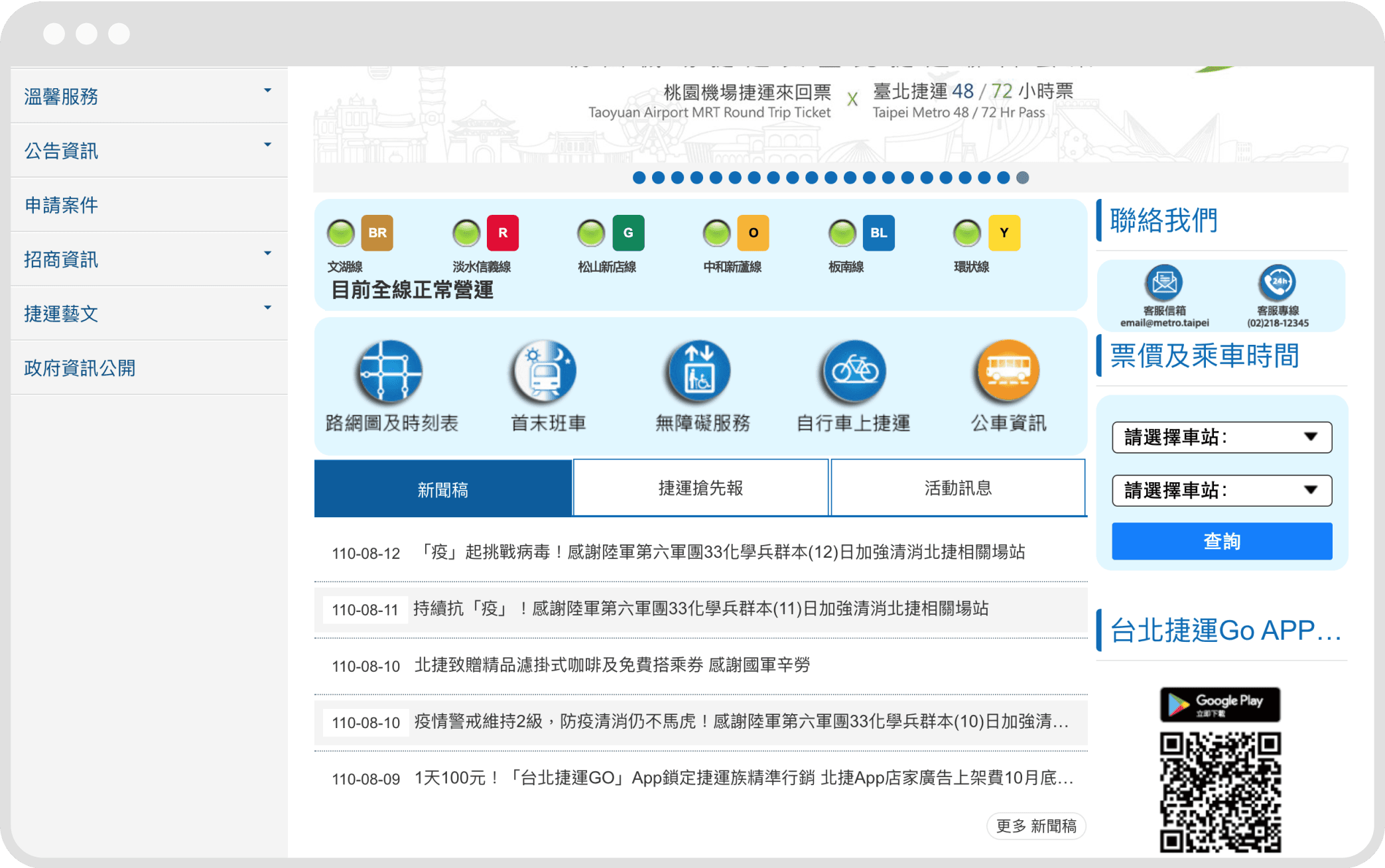Image resolution: width=1385 pixels, height=868 pixels.
Task: Open the 客服信箱 email envelope icon
Action: click(x=1164, y=283)
